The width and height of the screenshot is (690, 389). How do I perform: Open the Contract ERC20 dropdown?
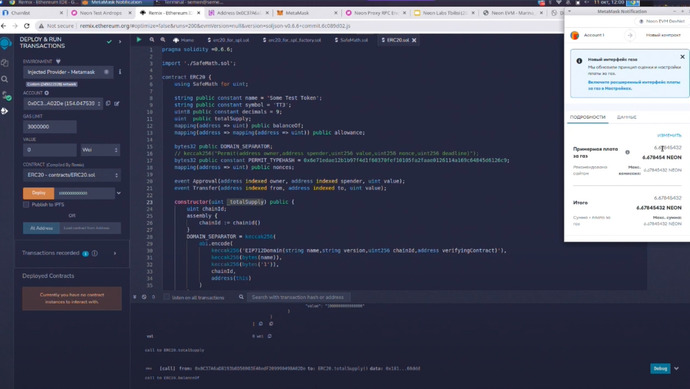[x=72, y=175]
